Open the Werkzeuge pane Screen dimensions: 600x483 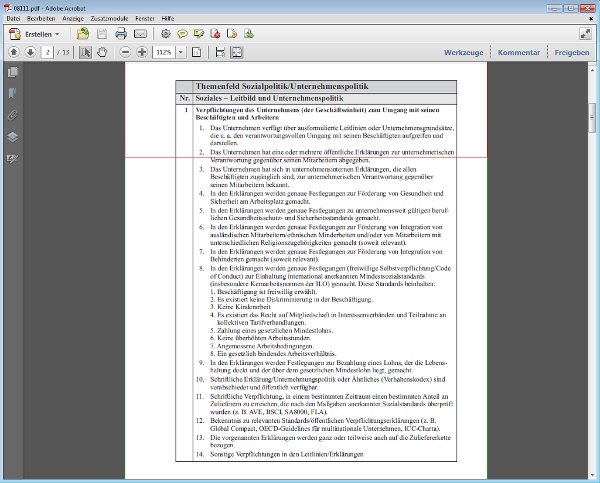[x=464, y=51]
